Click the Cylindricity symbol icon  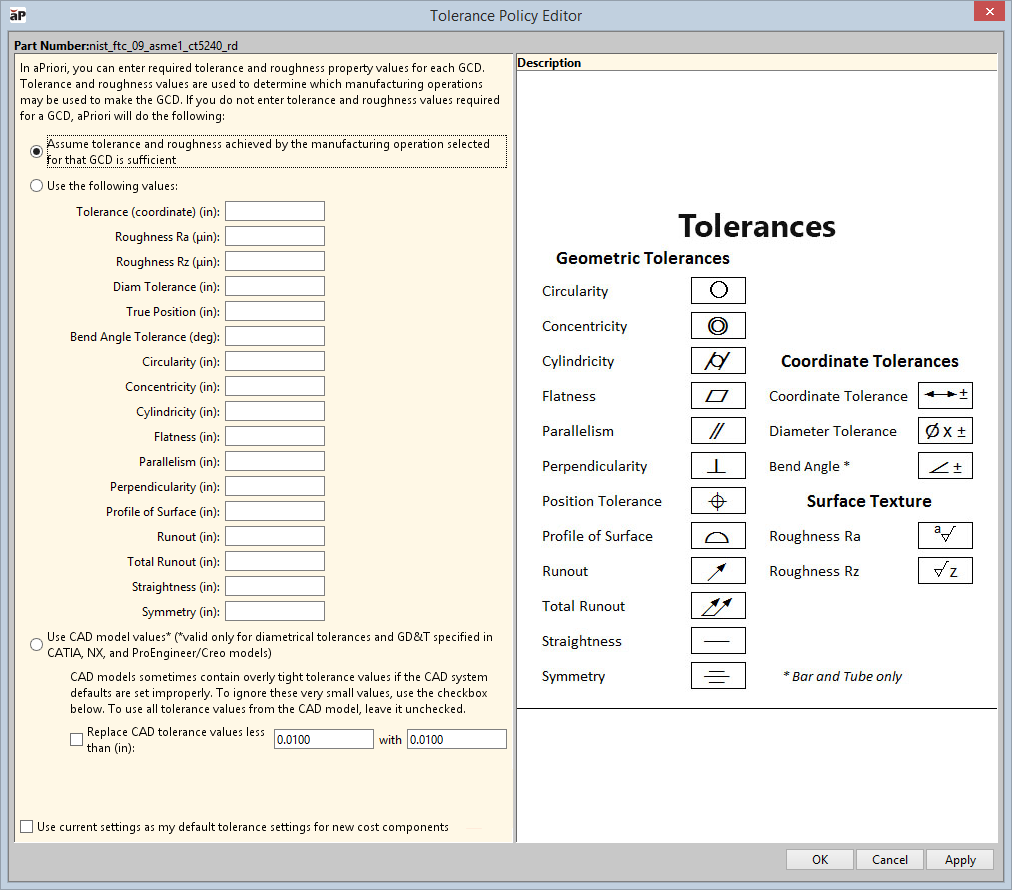[718, 361]
